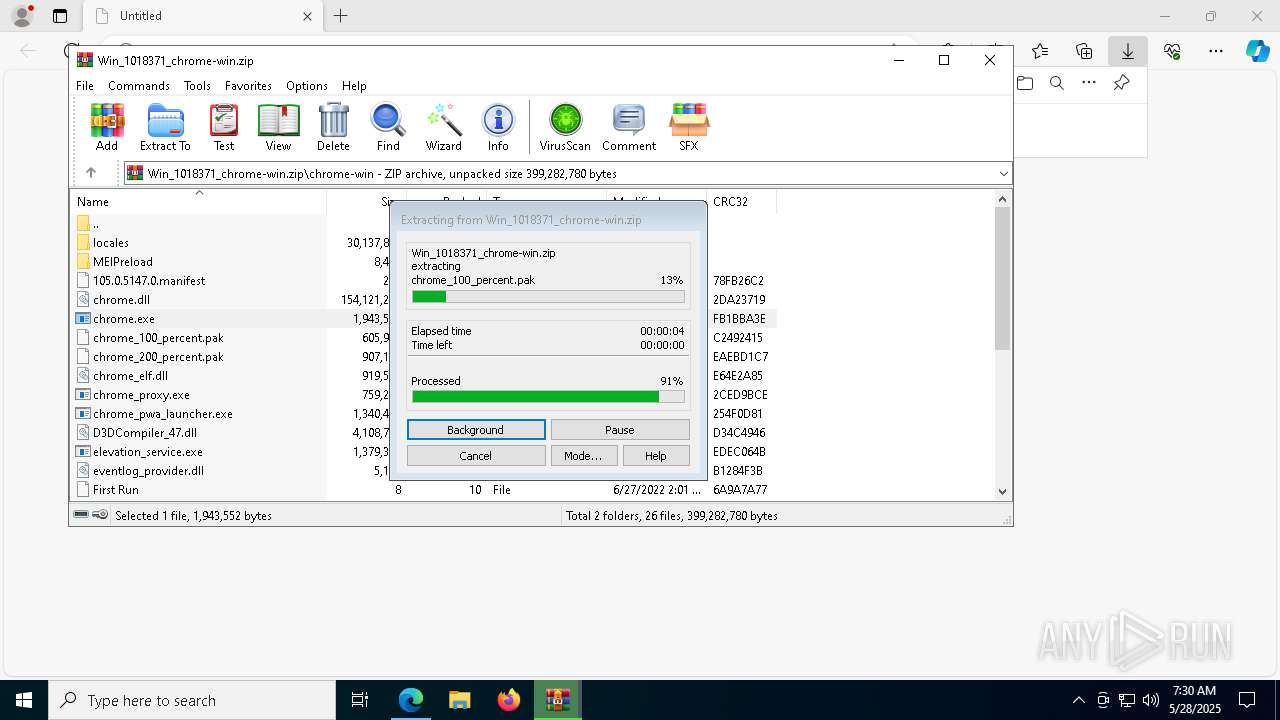This screenshot has width=1280, height=720.
Task: Select chrome_100_percent.pak in the file list
Action: click(158, 338)
